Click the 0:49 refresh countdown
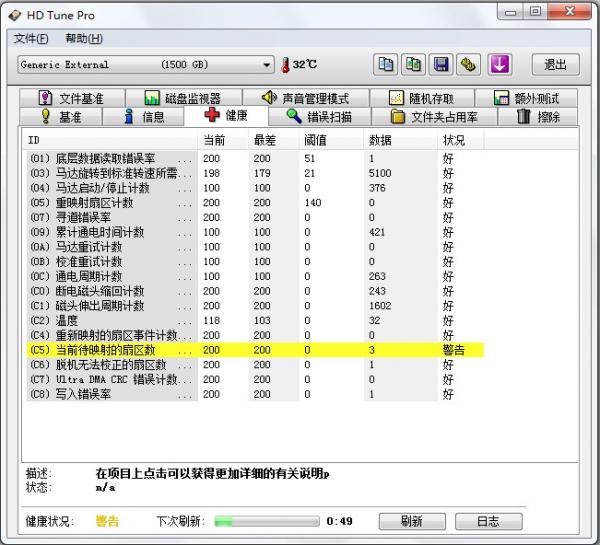The height and width of the screenshot is (545, 600). [339, 521]
